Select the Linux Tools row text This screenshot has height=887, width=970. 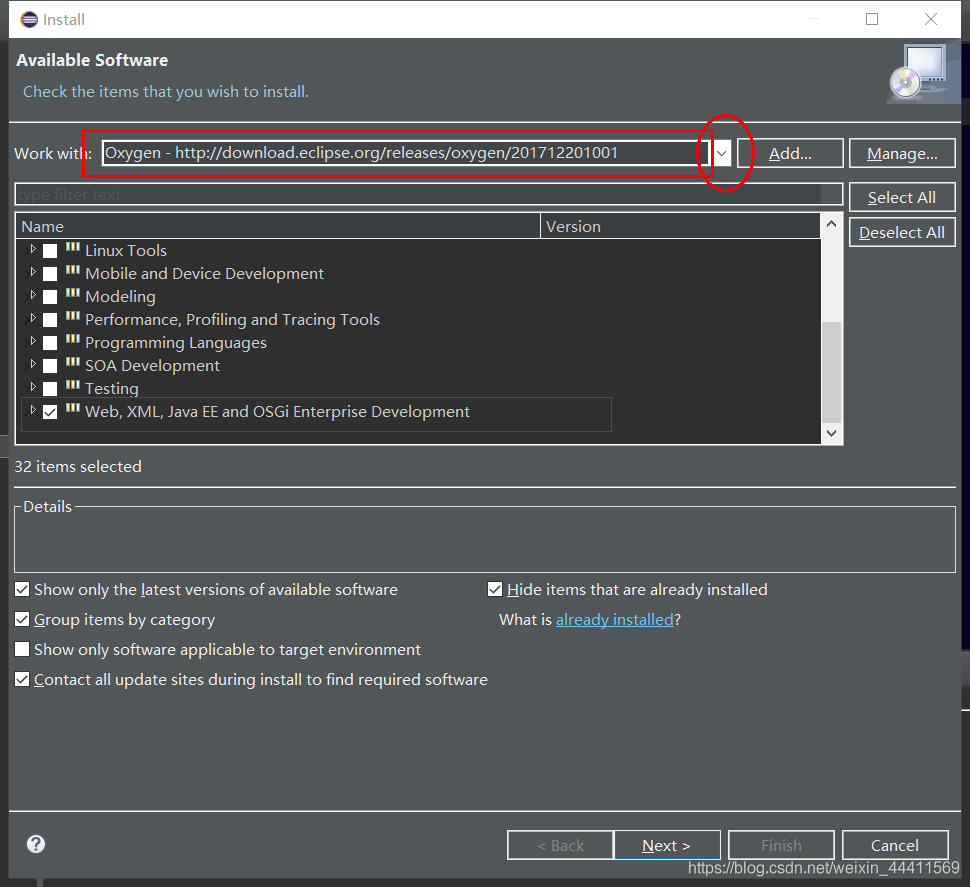(126, 251)
